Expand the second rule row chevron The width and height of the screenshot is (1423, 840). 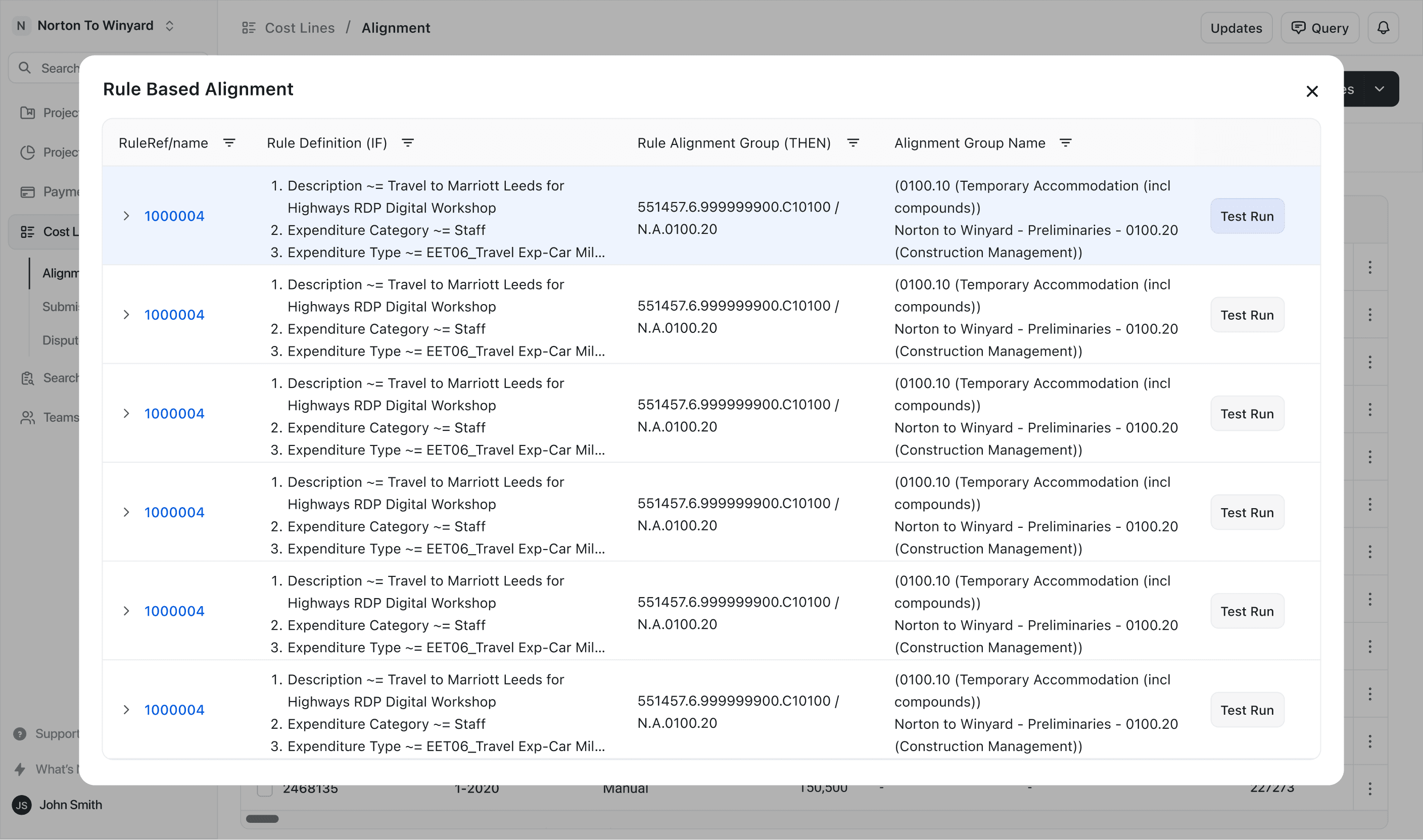tap(126, 315)
